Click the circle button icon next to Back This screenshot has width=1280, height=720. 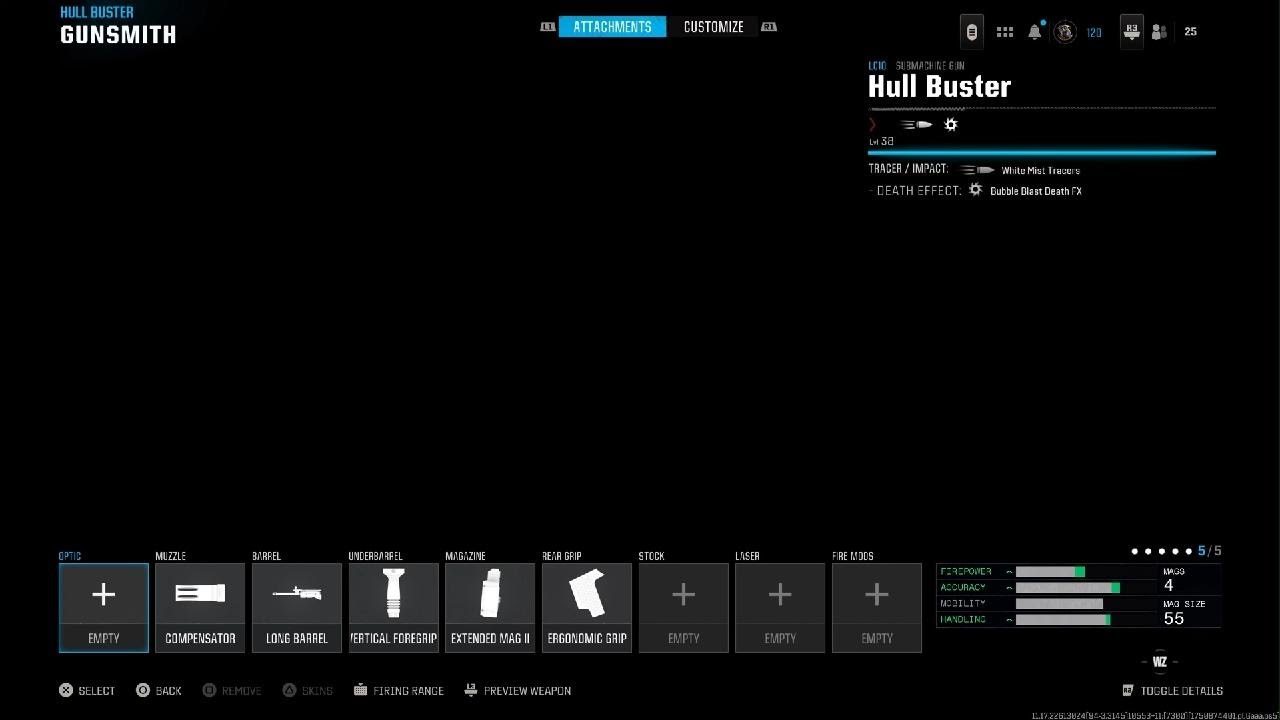143,690
